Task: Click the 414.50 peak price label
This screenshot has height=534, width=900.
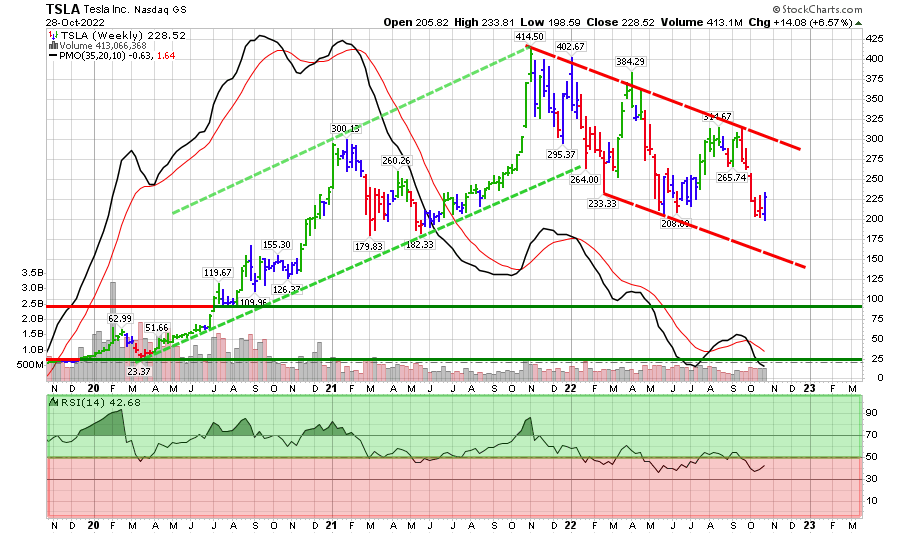Action: point(528,37)
